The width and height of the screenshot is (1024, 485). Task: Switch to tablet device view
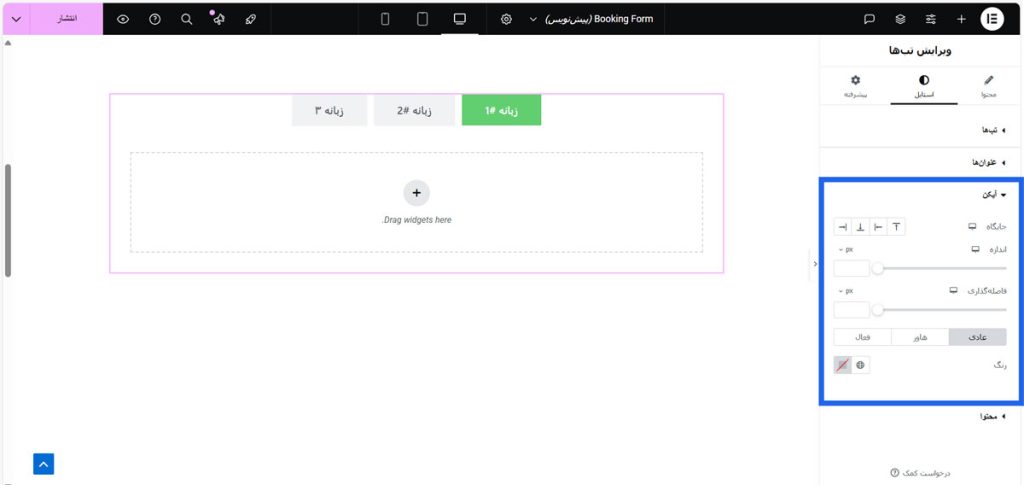422,19
